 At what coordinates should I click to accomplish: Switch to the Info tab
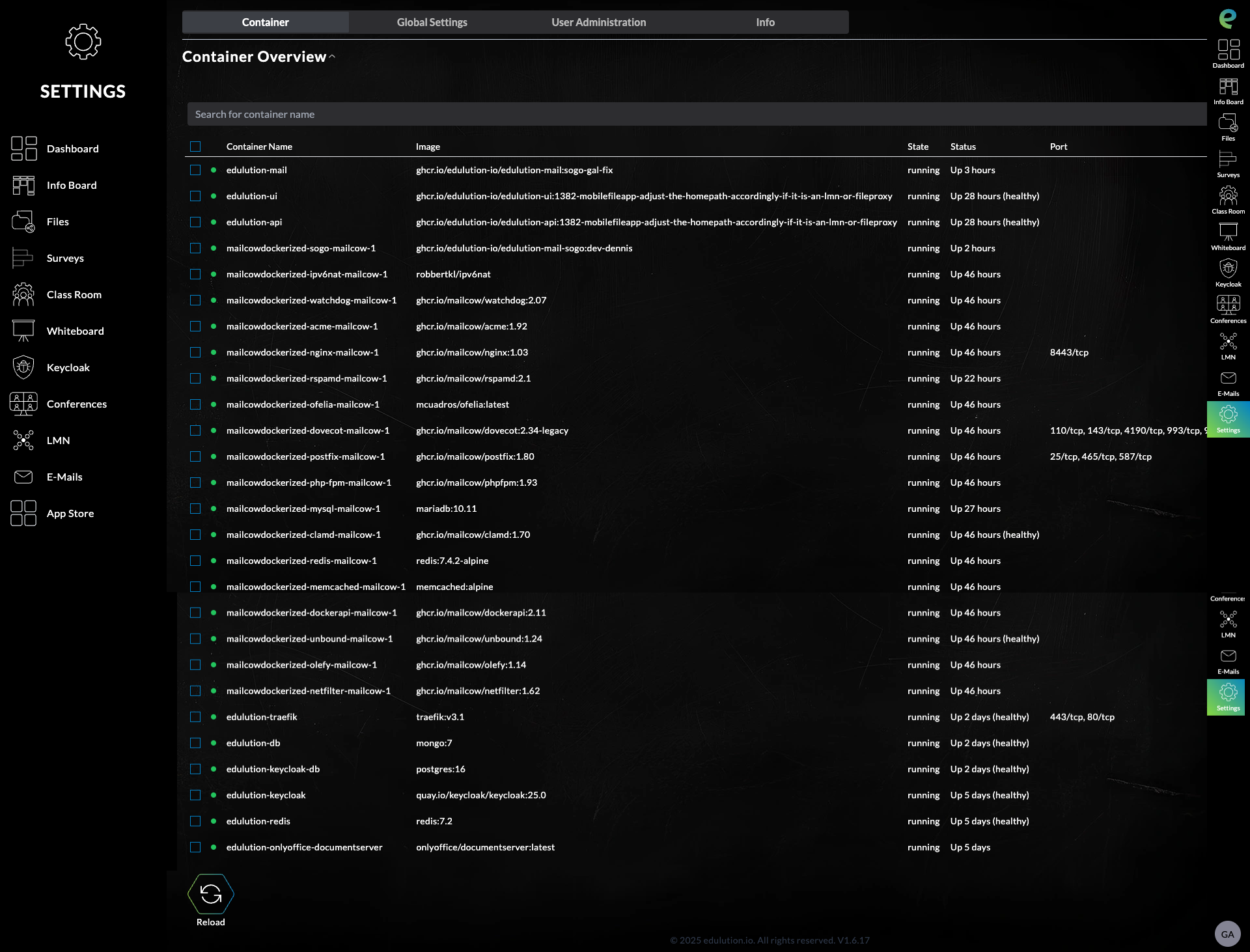pyautogui.click(x=765, y=22)
